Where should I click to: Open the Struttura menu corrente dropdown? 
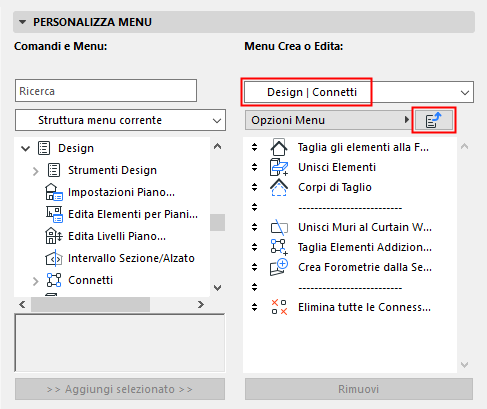tap(120, 120)
